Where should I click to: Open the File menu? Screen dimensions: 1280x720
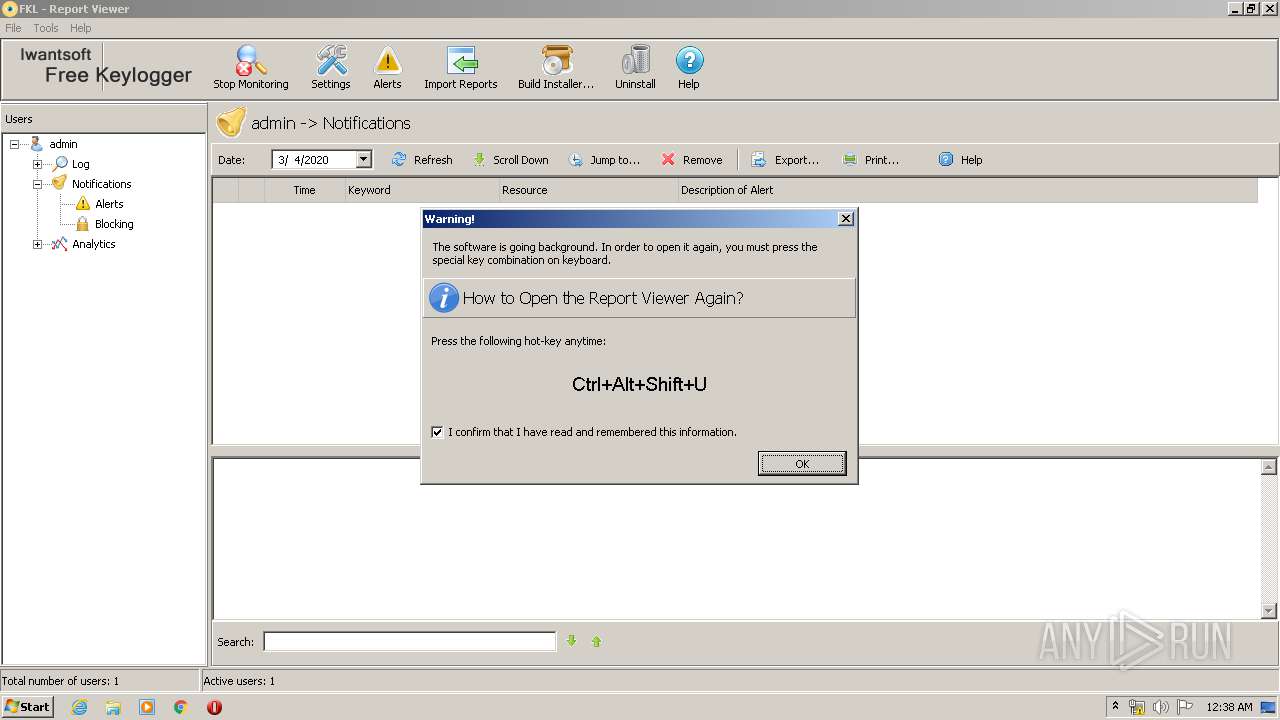pos(13,28)
